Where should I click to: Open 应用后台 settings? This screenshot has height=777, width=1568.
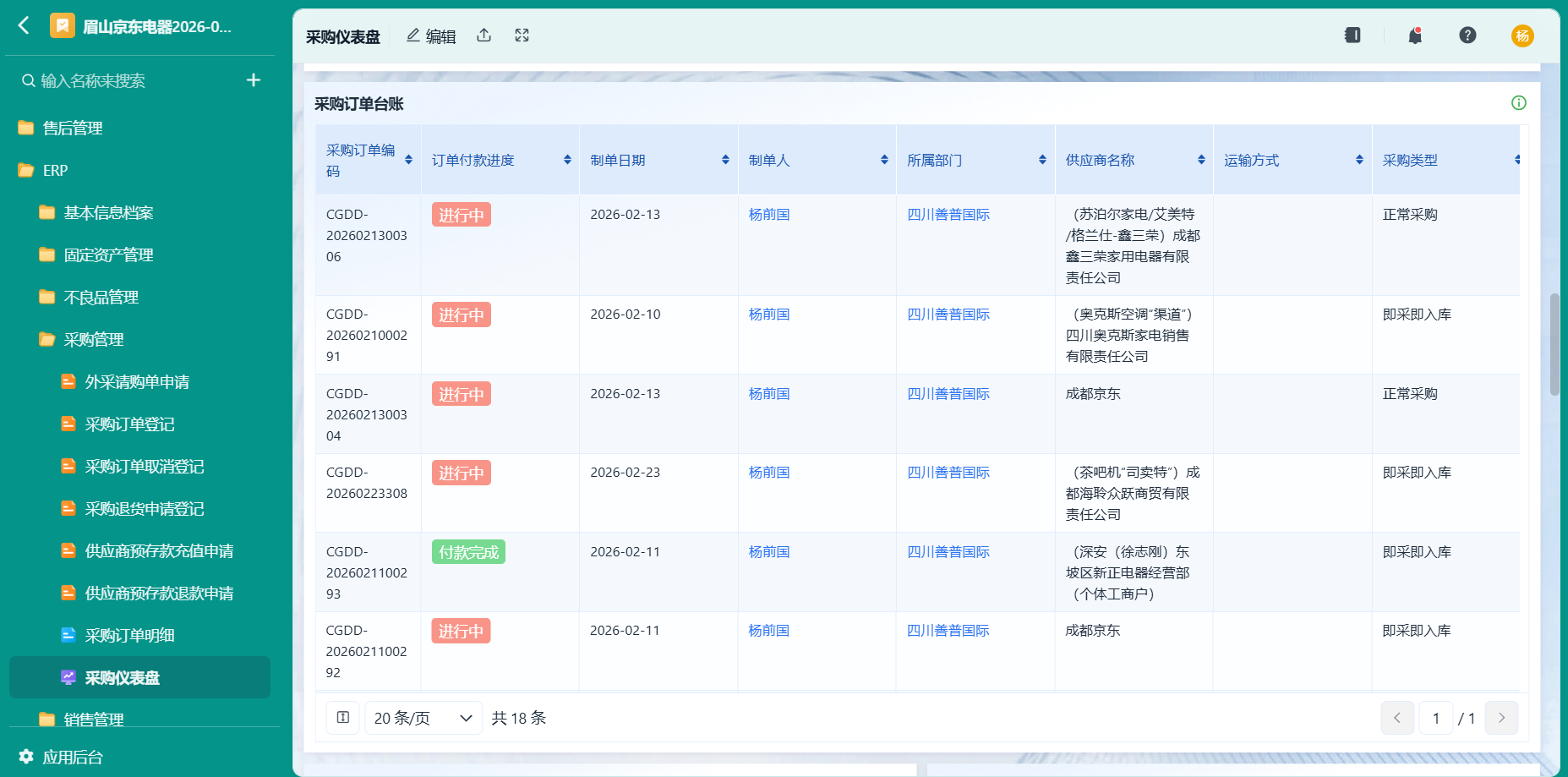coord(72,757)
